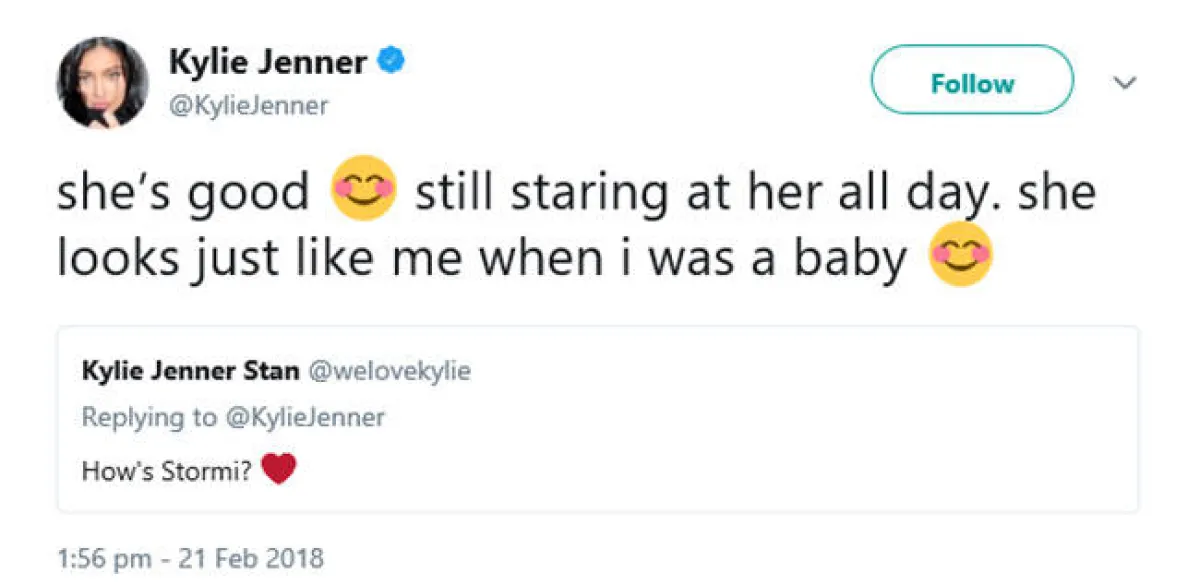Click the "Replying to" text
1200x585 pixels.
click(x=148, y=417)
